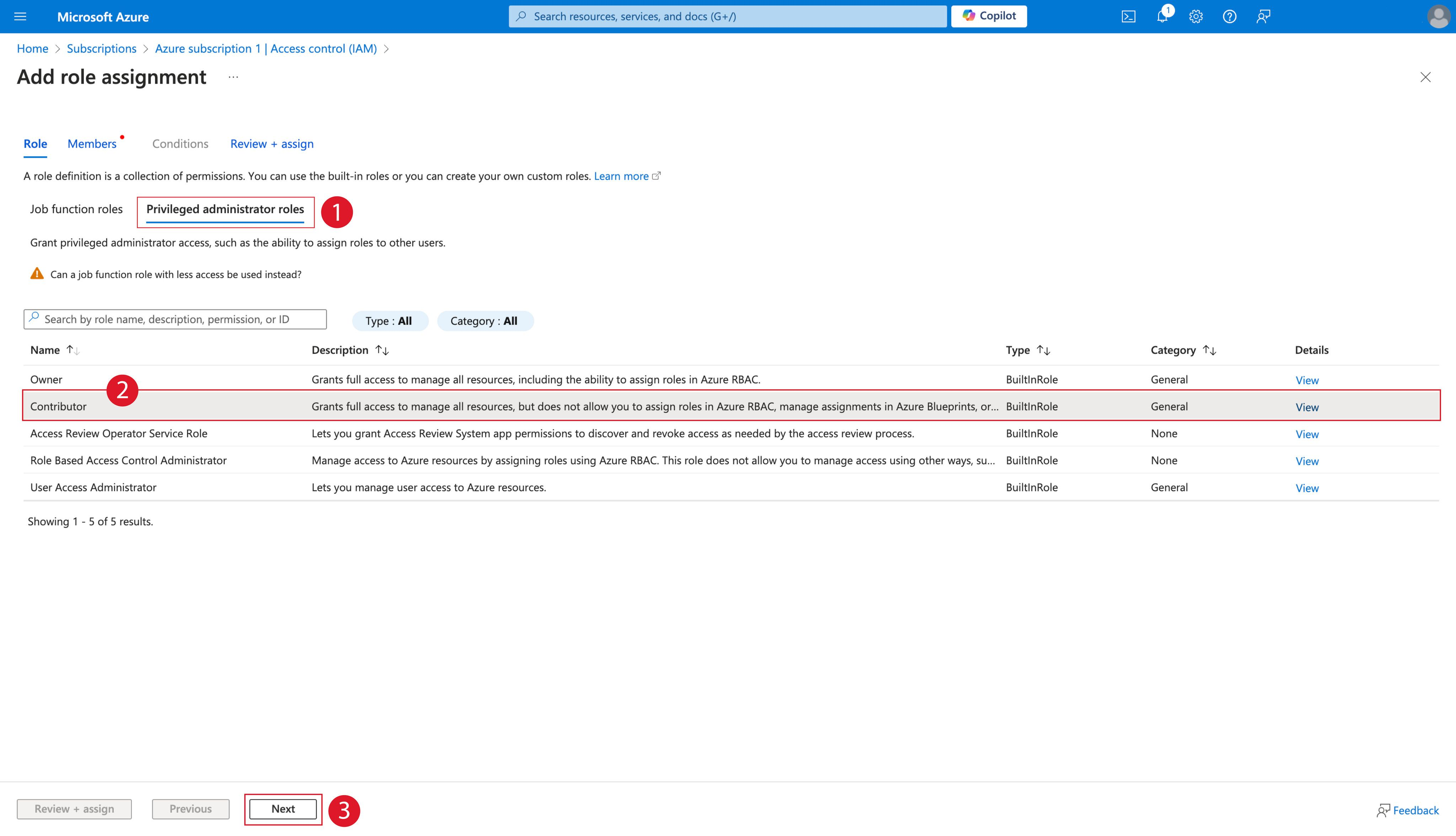This screenshot has height=836, width=1456.
Task: Open the Review + assign tab
Action: click(x=272, y=144)
